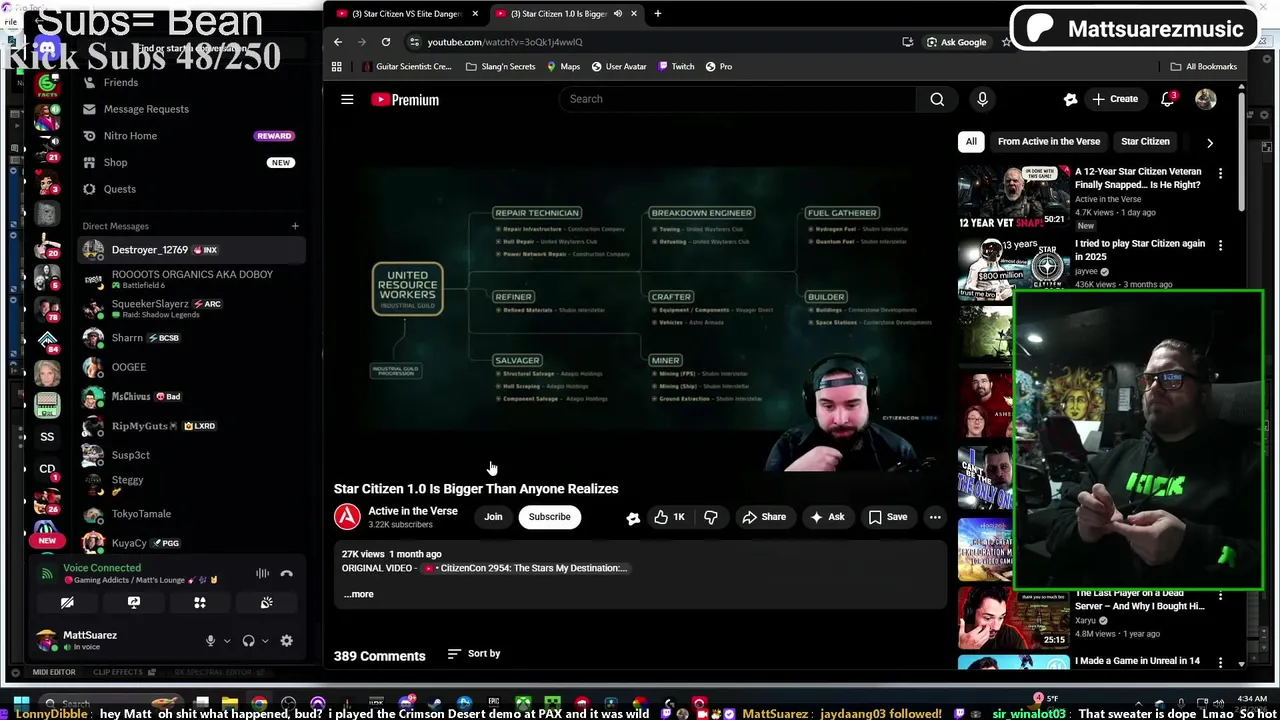Open Discord Nitro Home

coord(190,136)
